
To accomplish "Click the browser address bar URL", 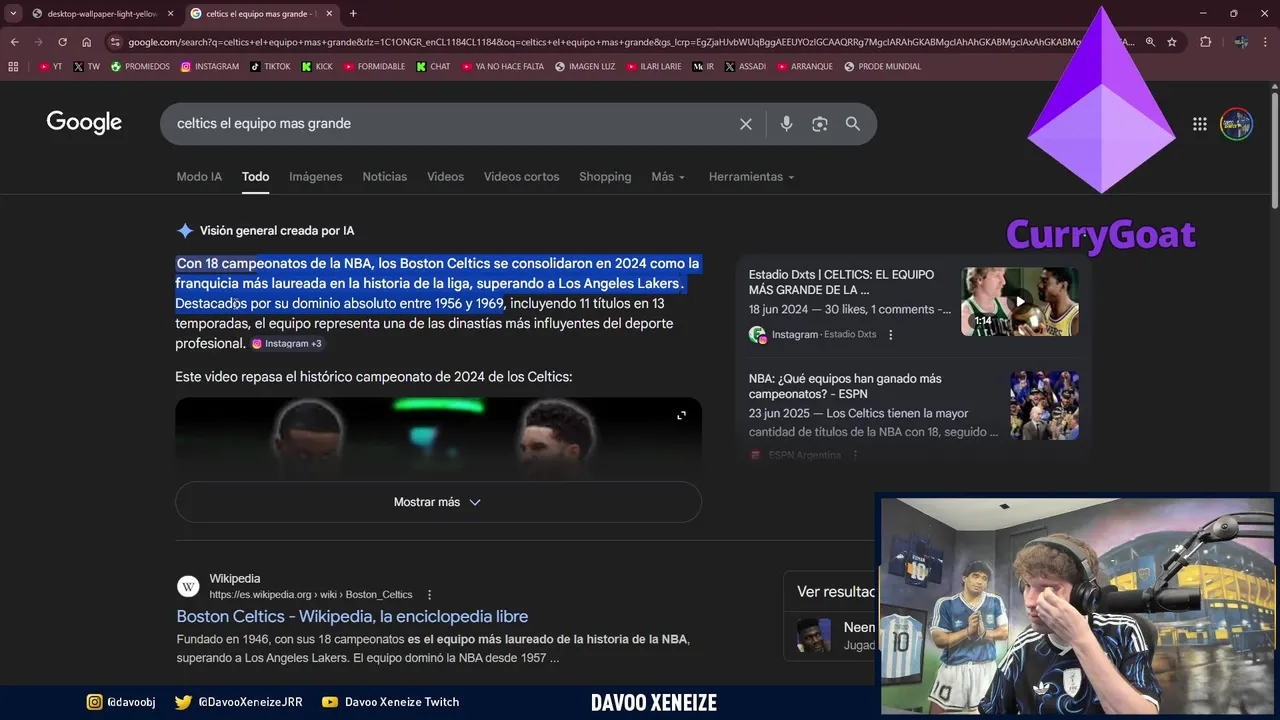I will (x=630, y=42).
